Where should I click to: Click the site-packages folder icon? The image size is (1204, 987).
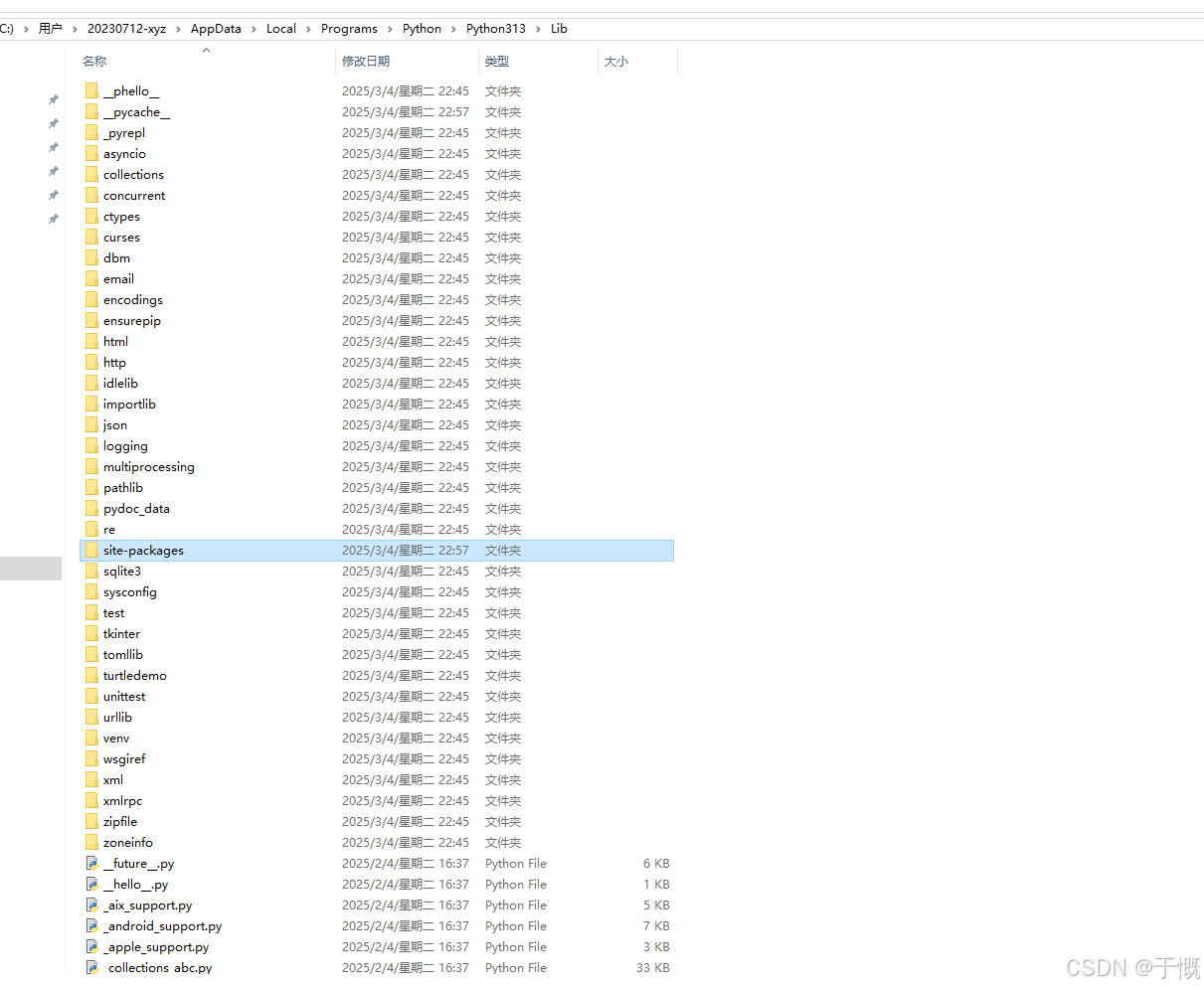[x=91, y=551]
